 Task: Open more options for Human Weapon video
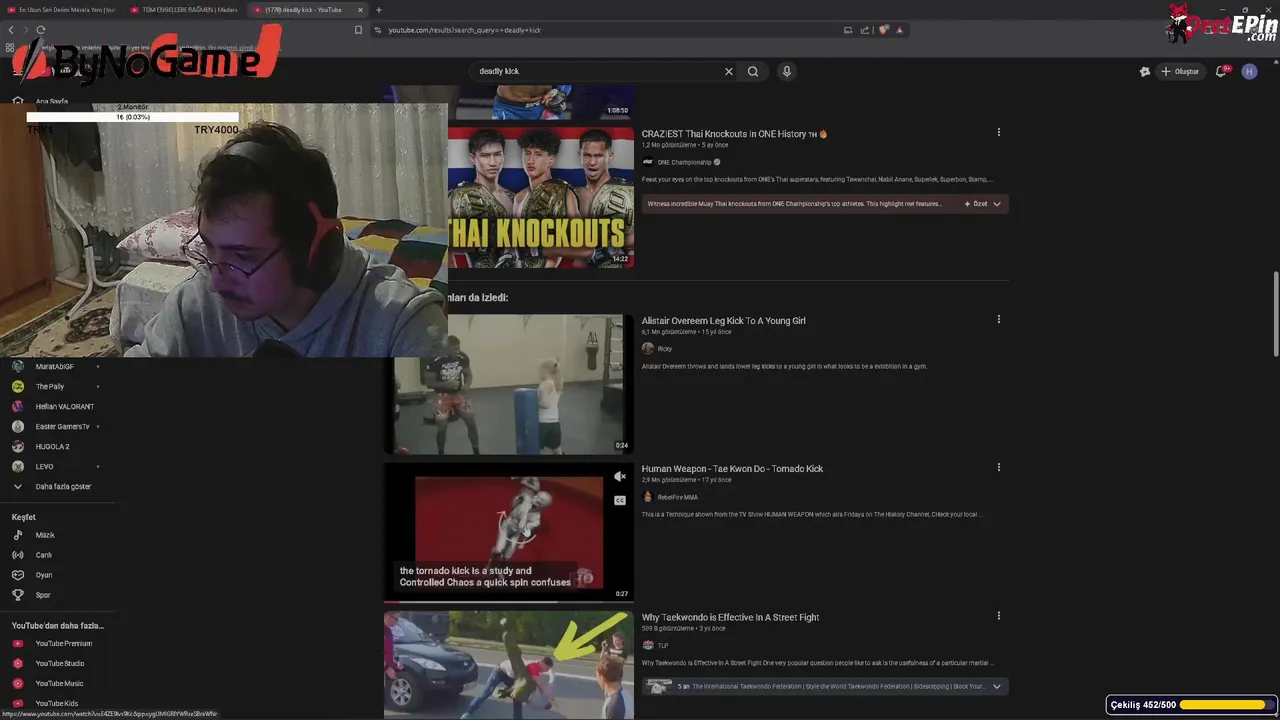(x=998, y=467)
